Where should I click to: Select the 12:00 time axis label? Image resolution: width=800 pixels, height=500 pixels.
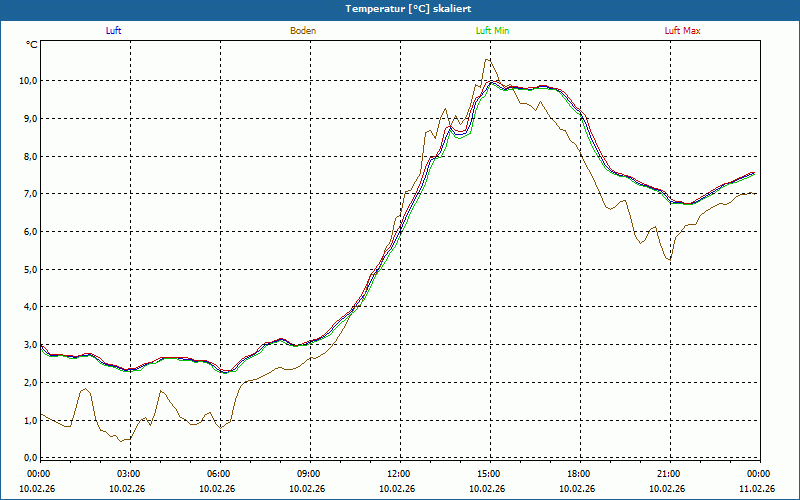click(x=399, y=474)
